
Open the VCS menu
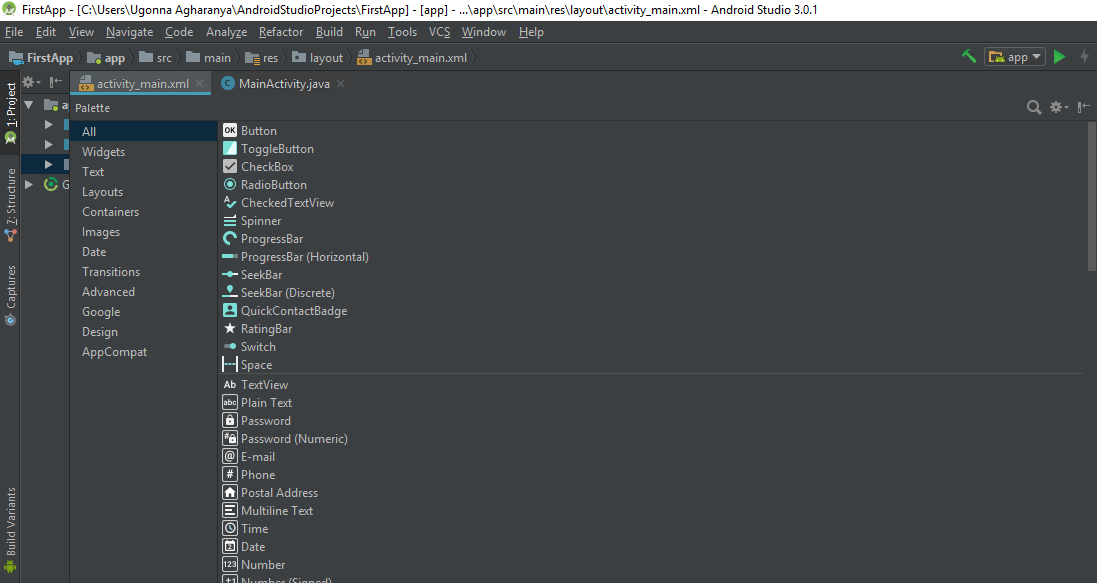coord(439,32)
